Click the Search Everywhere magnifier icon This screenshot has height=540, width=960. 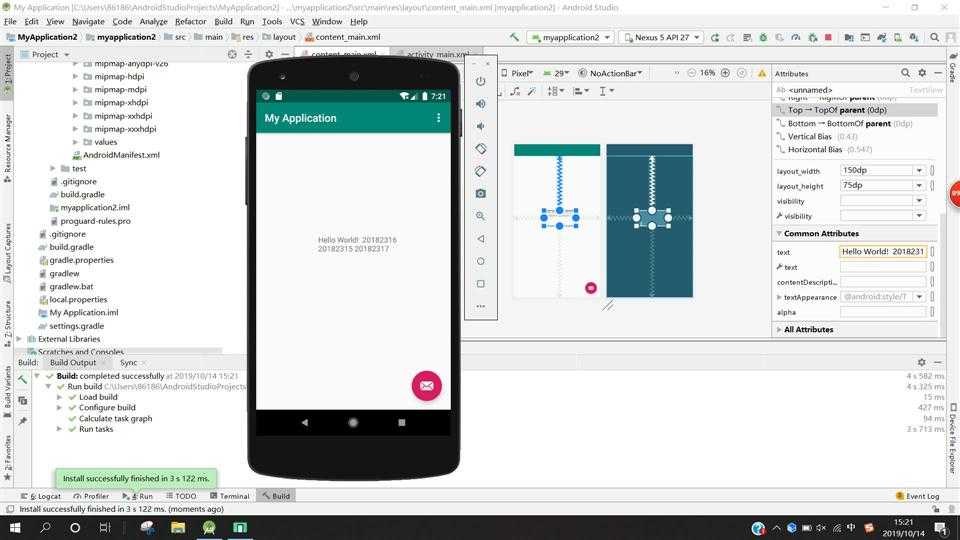click(x=935, y=37)
